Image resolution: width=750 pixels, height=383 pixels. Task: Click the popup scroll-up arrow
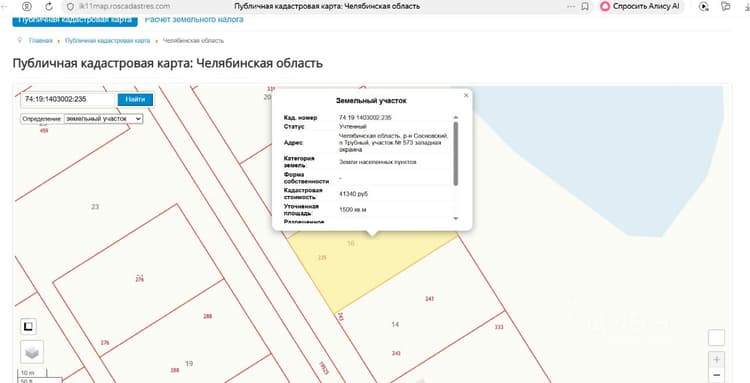(x=455, y=117)
